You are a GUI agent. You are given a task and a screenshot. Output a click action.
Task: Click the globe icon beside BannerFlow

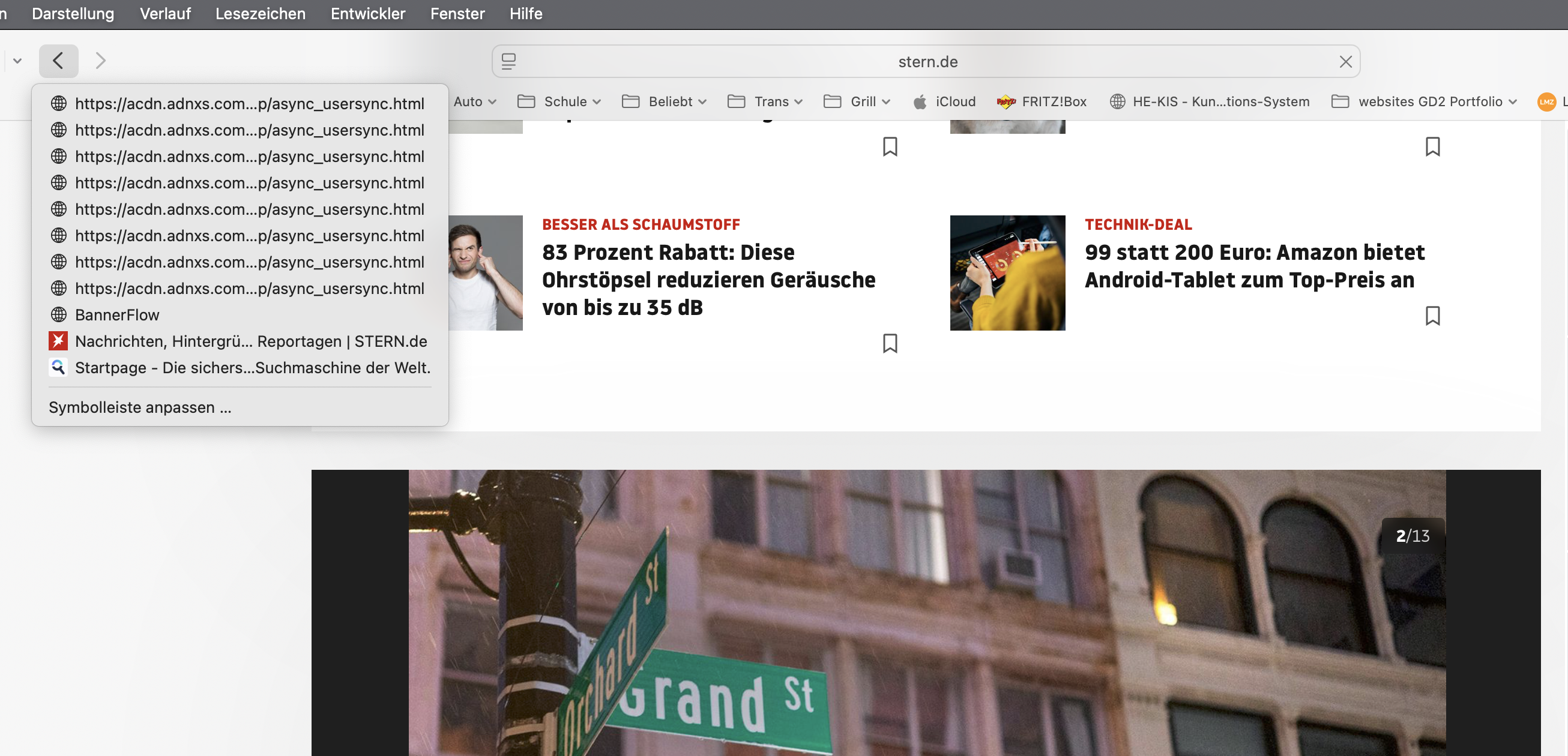[x=58, y=314]
